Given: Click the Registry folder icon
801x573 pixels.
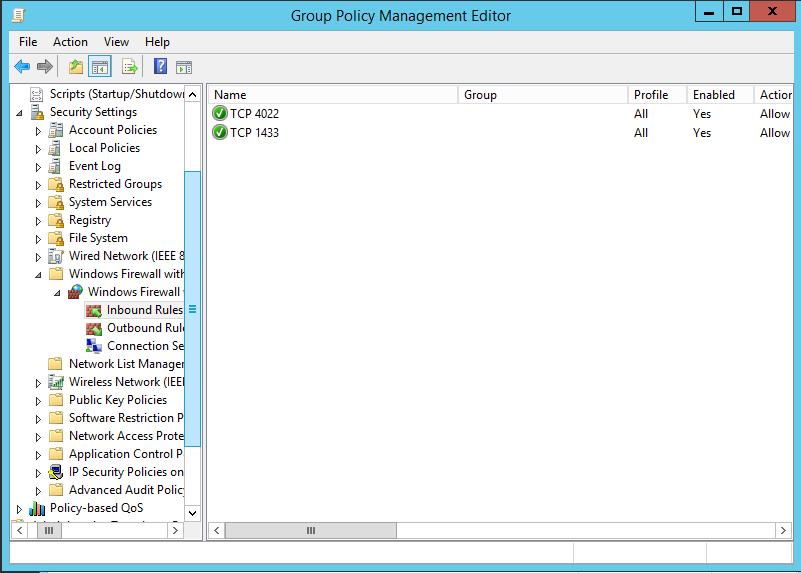Looking at the screenshot, I should (x=56, y=220).
